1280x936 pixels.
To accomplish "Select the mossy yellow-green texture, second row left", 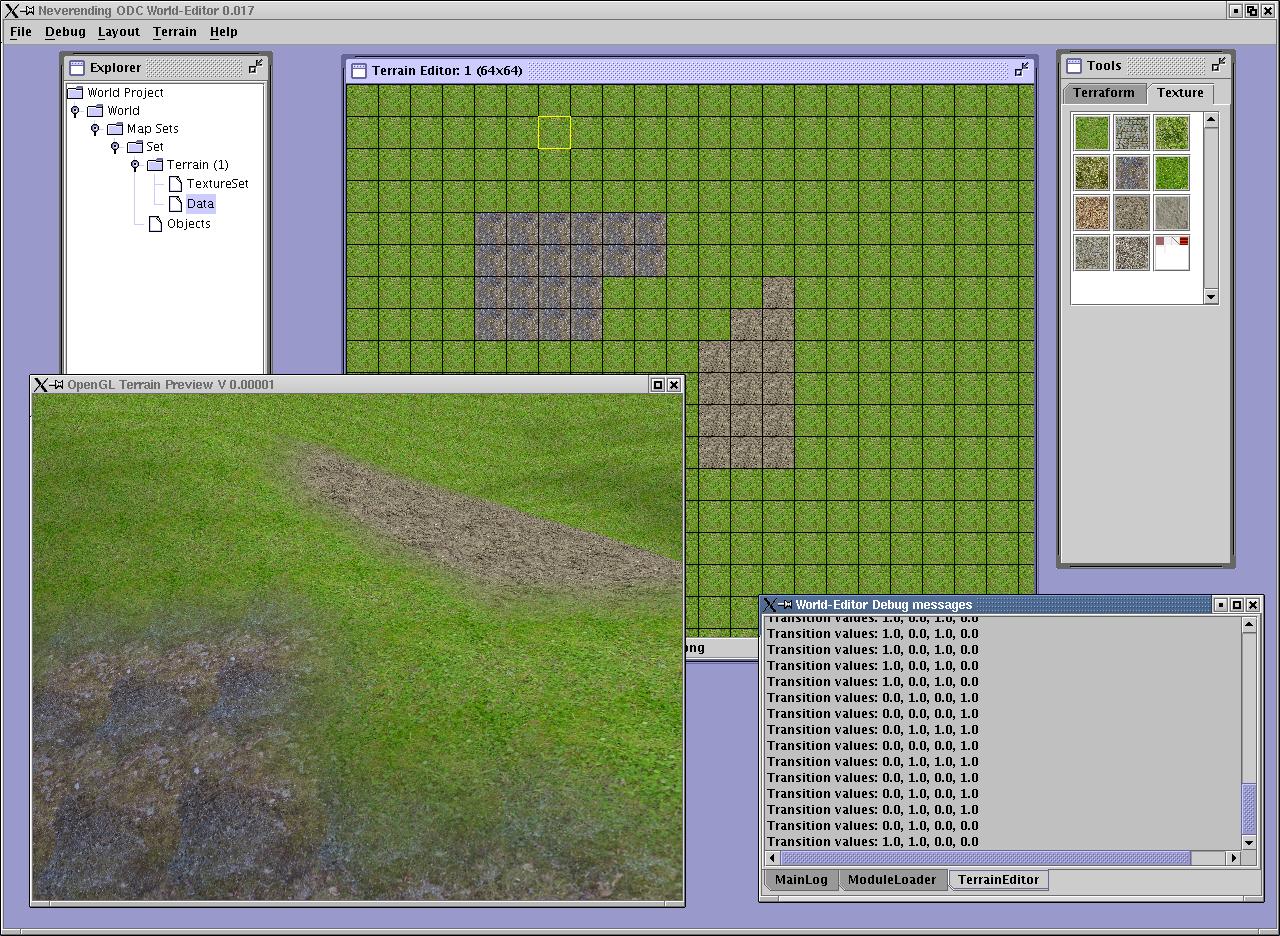I will pyautogui.click(x=1092, y=172).
